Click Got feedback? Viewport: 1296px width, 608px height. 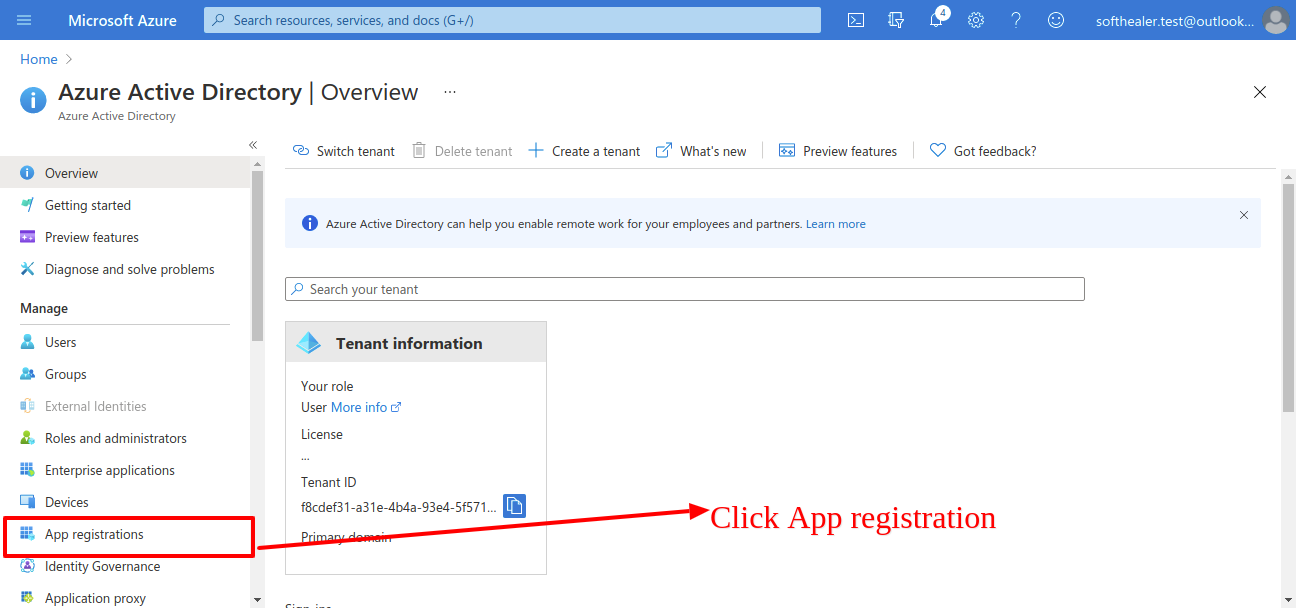pos(983,151)
